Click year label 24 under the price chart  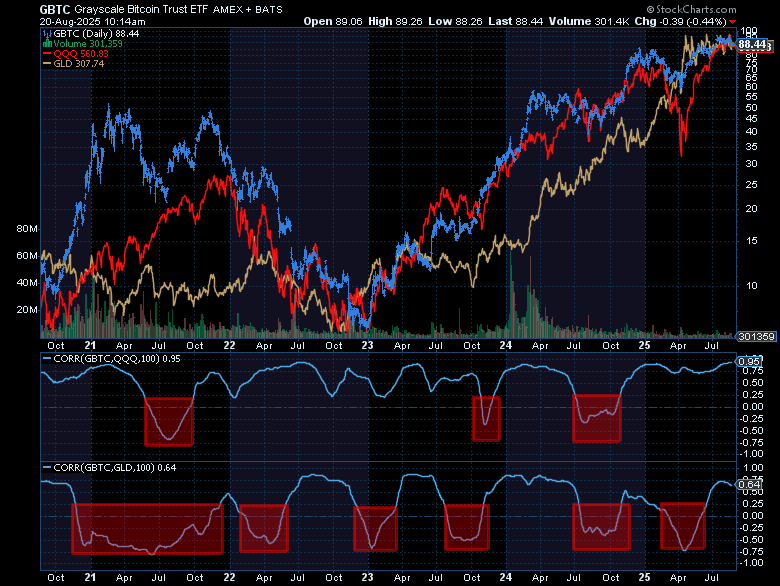(x=505, y=346)
